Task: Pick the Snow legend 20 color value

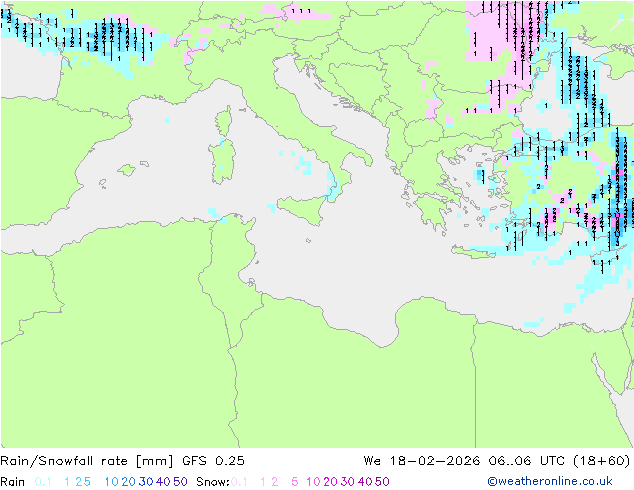Action: point(330,482)
